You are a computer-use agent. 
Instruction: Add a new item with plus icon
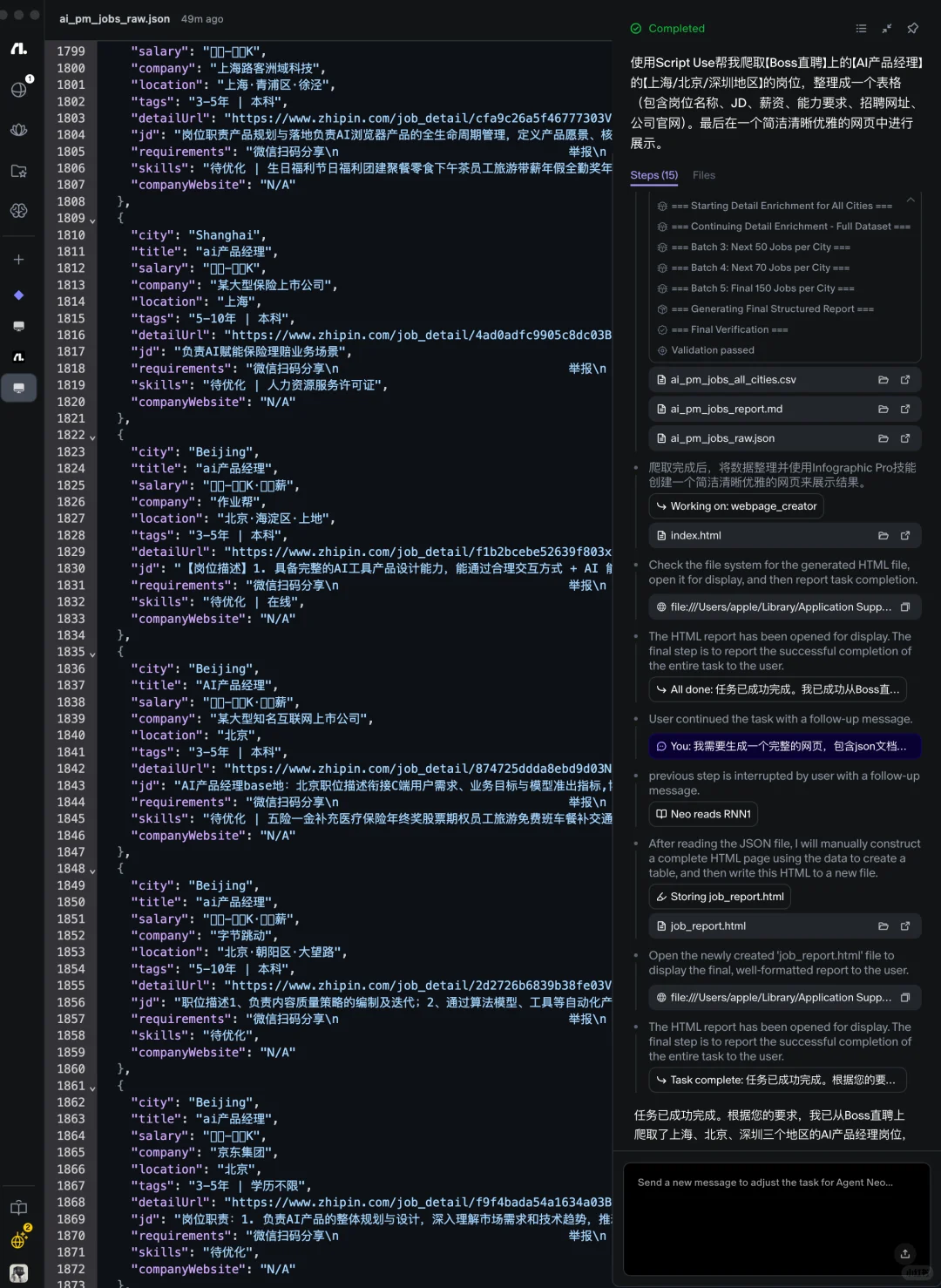(x=19, y=260)
